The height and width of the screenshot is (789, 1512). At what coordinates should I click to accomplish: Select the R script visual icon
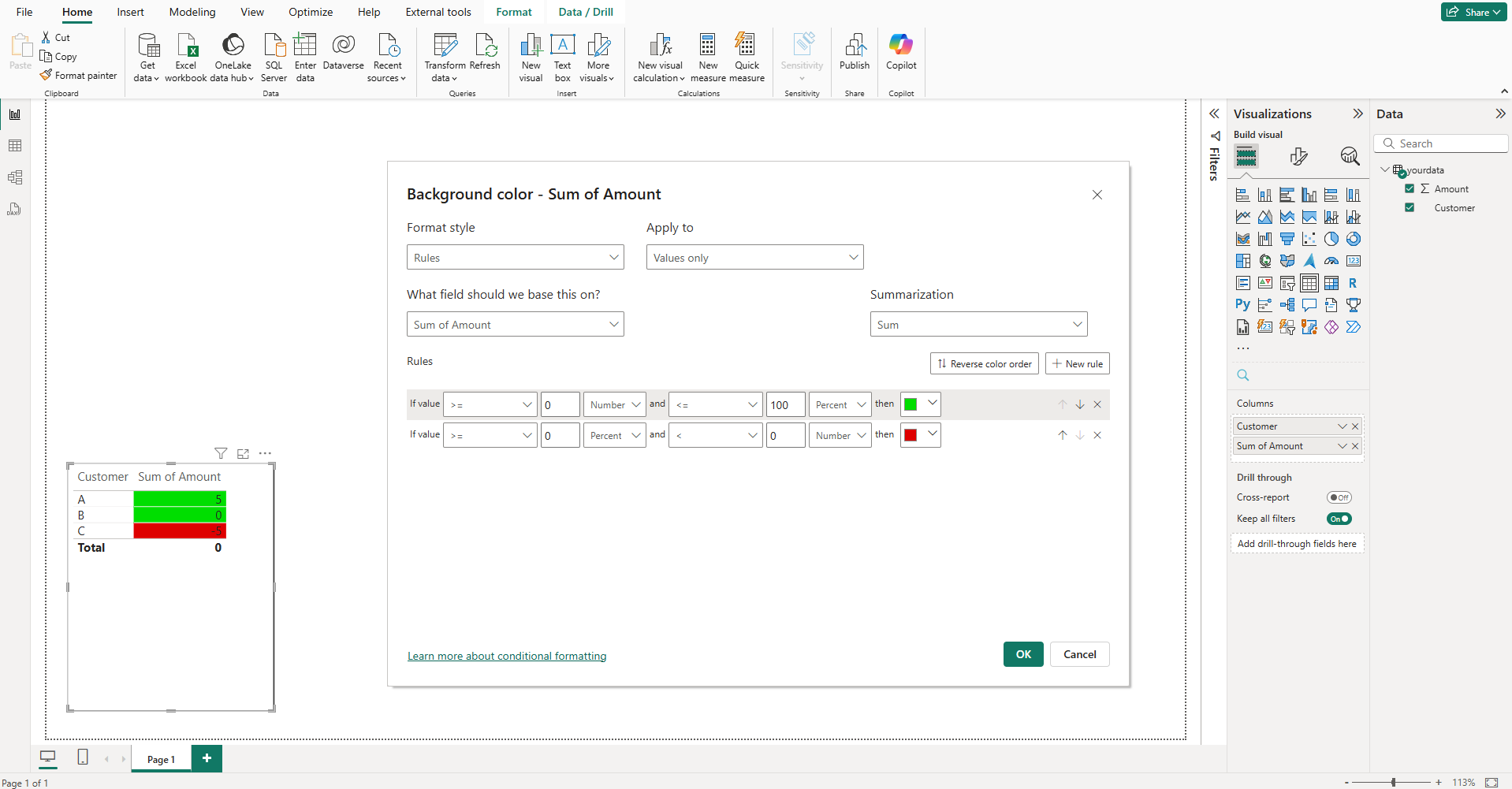pyautogui.click(x=1353, y=283)
